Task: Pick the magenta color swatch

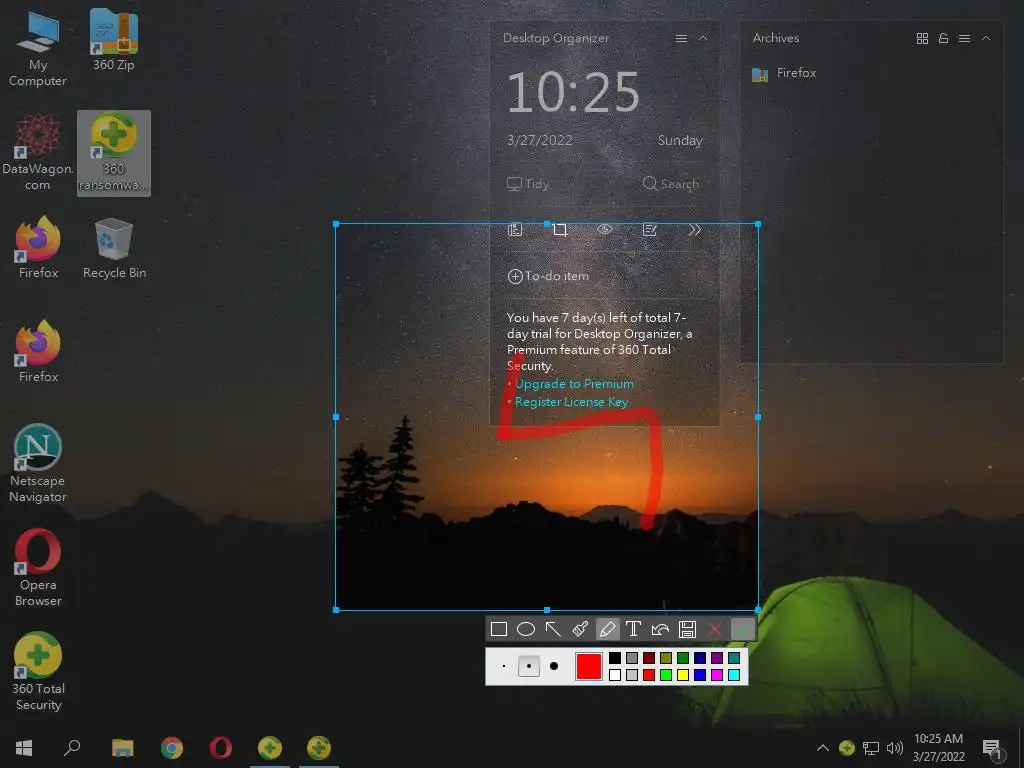Action: [x=716, y=675]
